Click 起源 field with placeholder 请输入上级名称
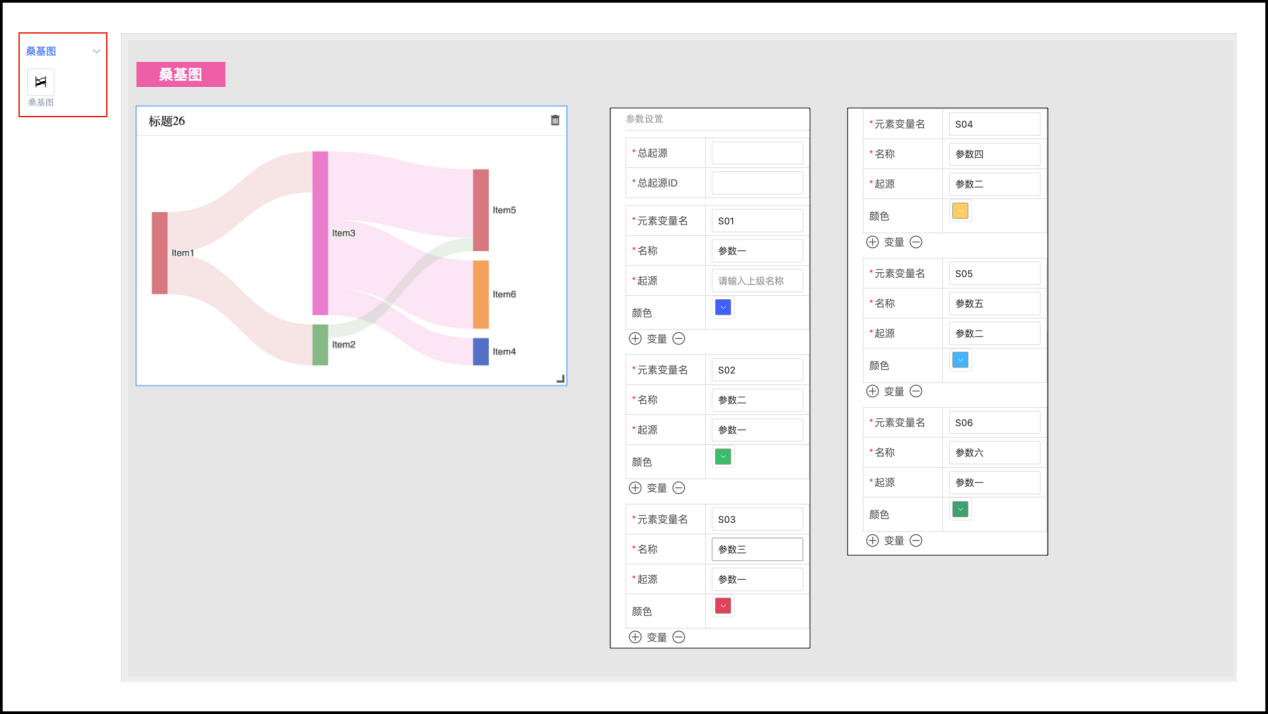 coord(757,281)
